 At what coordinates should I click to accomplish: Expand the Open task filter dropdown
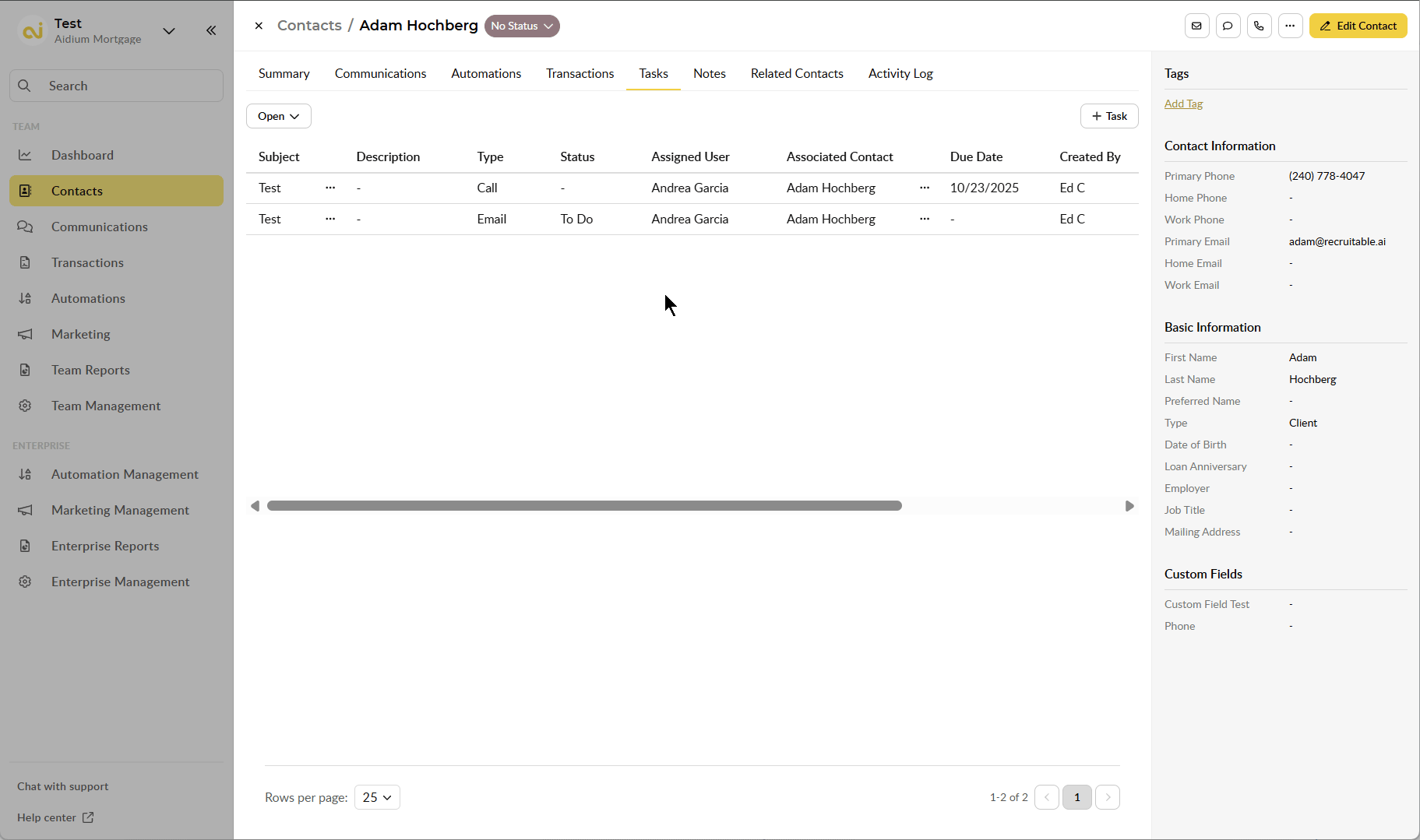278,116
